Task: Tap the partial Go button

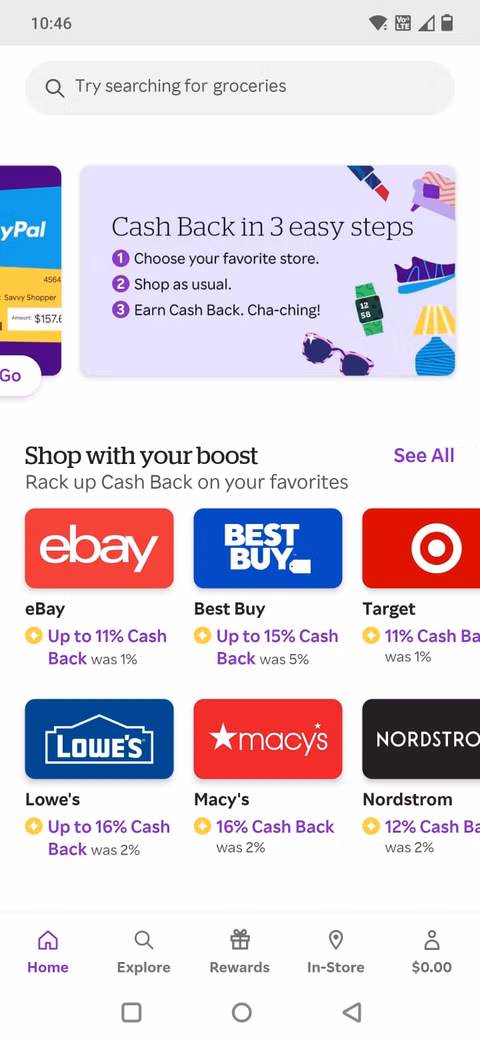Action: [x=19, y=375]
